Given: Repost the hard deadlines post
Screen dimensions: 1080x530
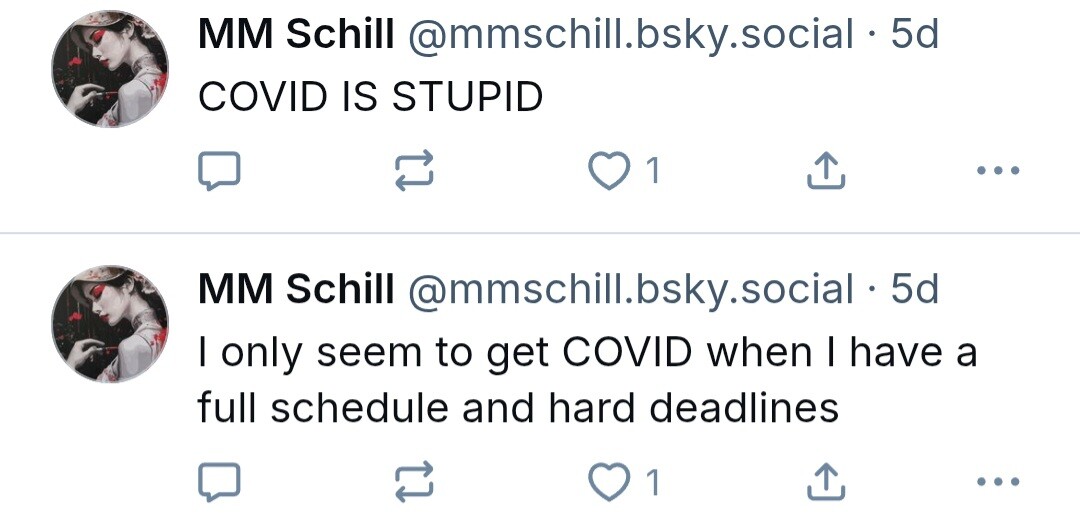Looking at the screenshot, I should [x=414, y=481].
